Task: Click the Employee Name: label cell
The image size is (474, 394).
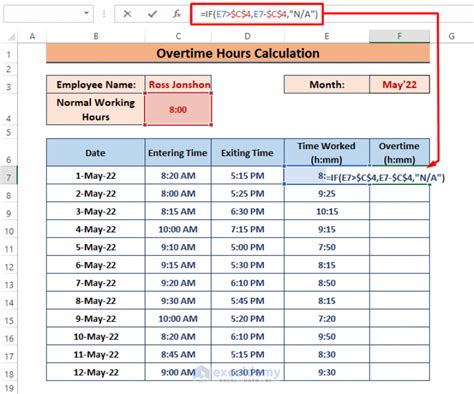Action: pos(96,84)
